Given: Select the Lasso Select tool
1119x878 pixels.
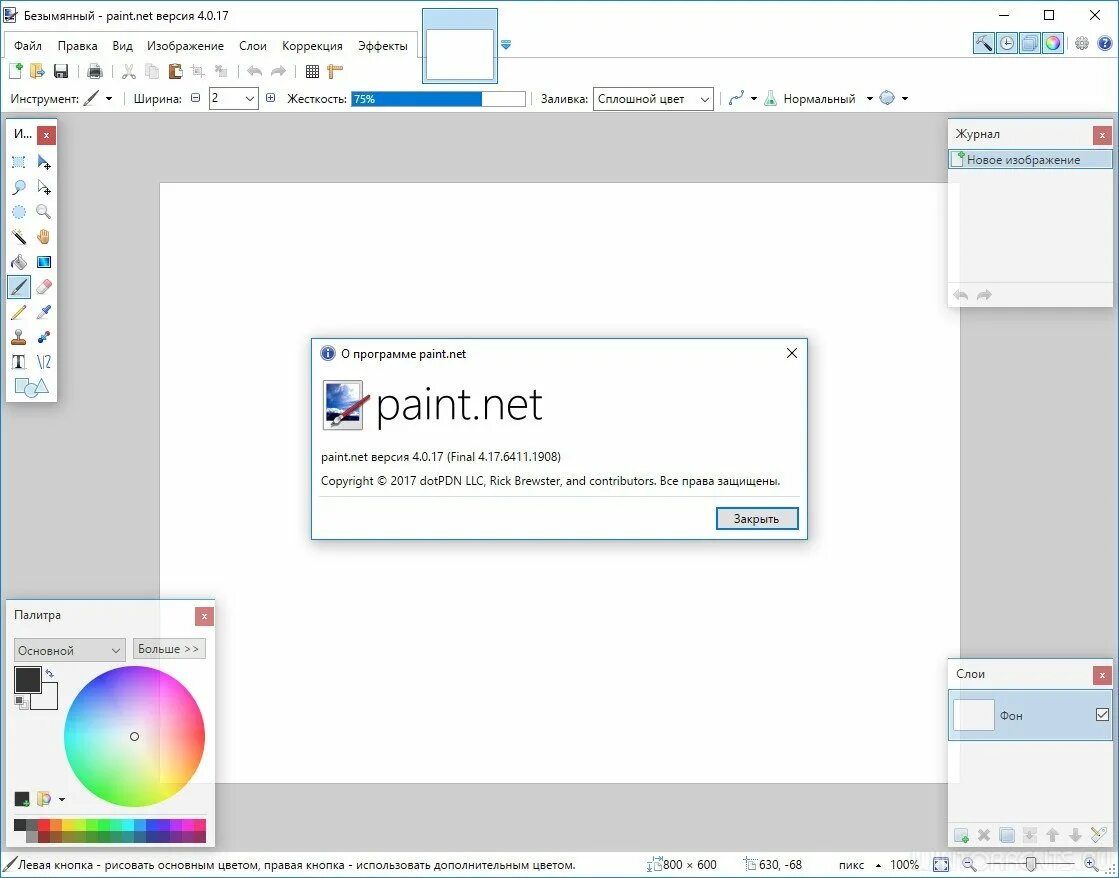Looking at the screenshot, I should pyautogui.click(x=19, y=187).
